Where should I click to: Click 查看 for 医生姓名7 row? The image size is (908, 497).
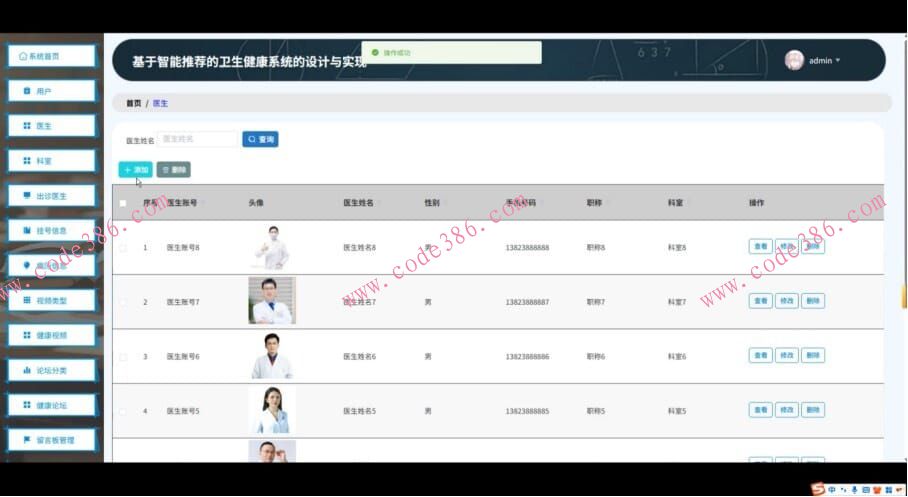[x=760, y=301]
